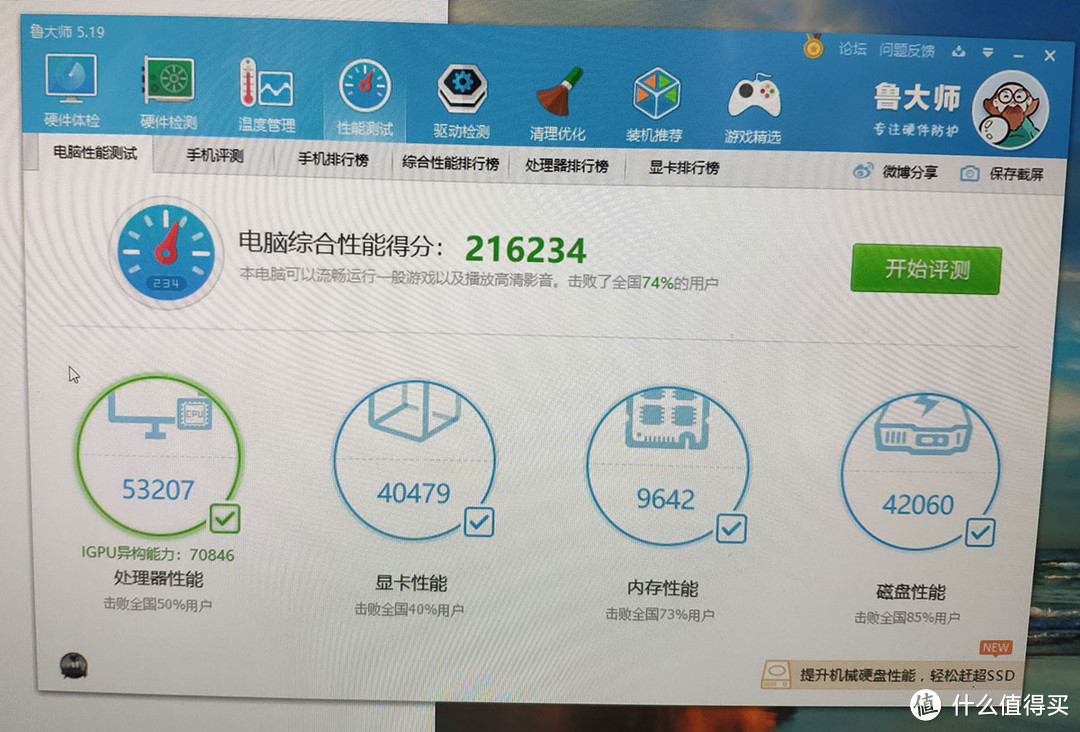Click the hard disk icon in bottom banner
The height and width of the screenshot is (732, 1080).
click(x=777, y=674)
